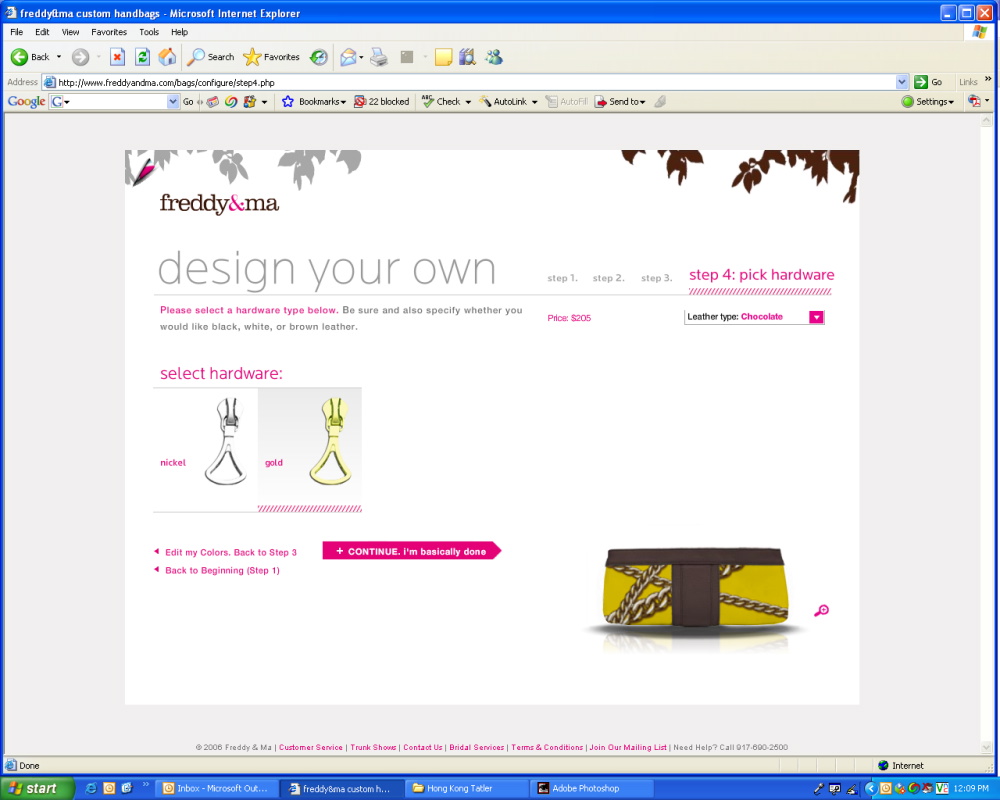1000x800 pixels.
Task: Click the 22 blocked popup blocker
Action: pyautogui.click(x=381, y=101)
